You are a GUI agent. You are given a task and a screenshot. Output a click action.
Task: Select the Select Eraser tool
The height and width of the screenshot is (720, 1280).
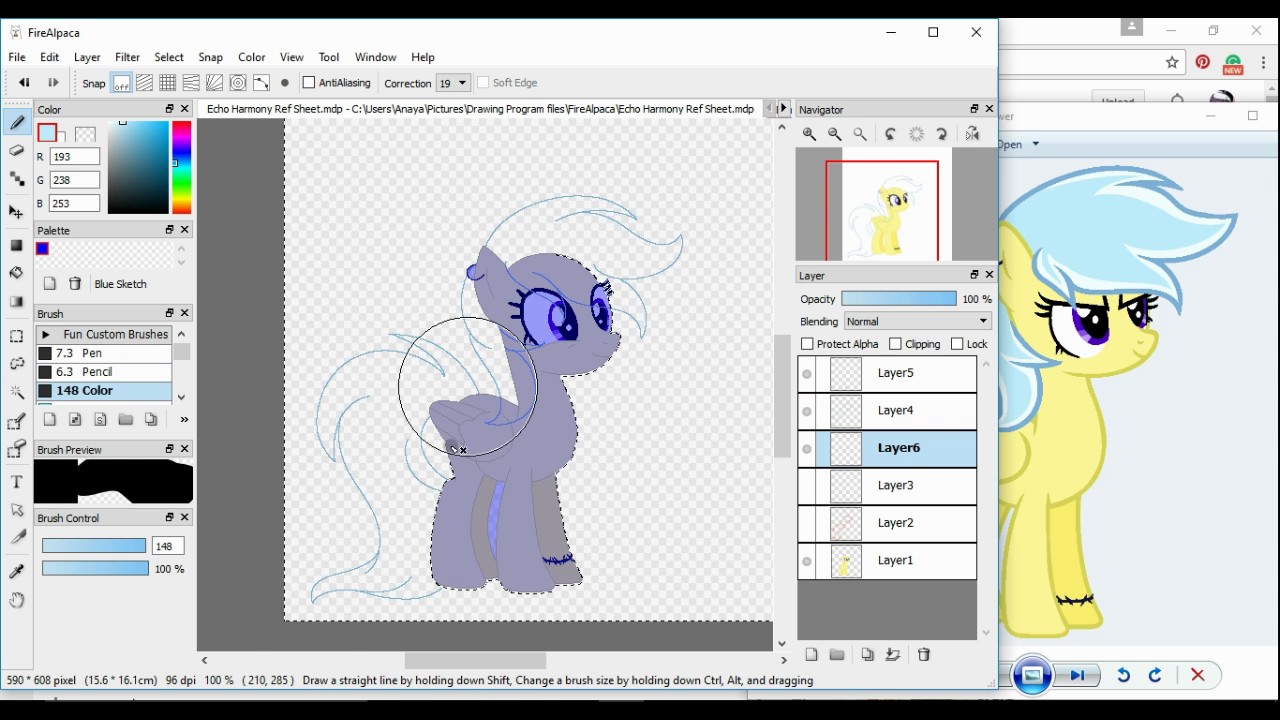tap(17, 450)
